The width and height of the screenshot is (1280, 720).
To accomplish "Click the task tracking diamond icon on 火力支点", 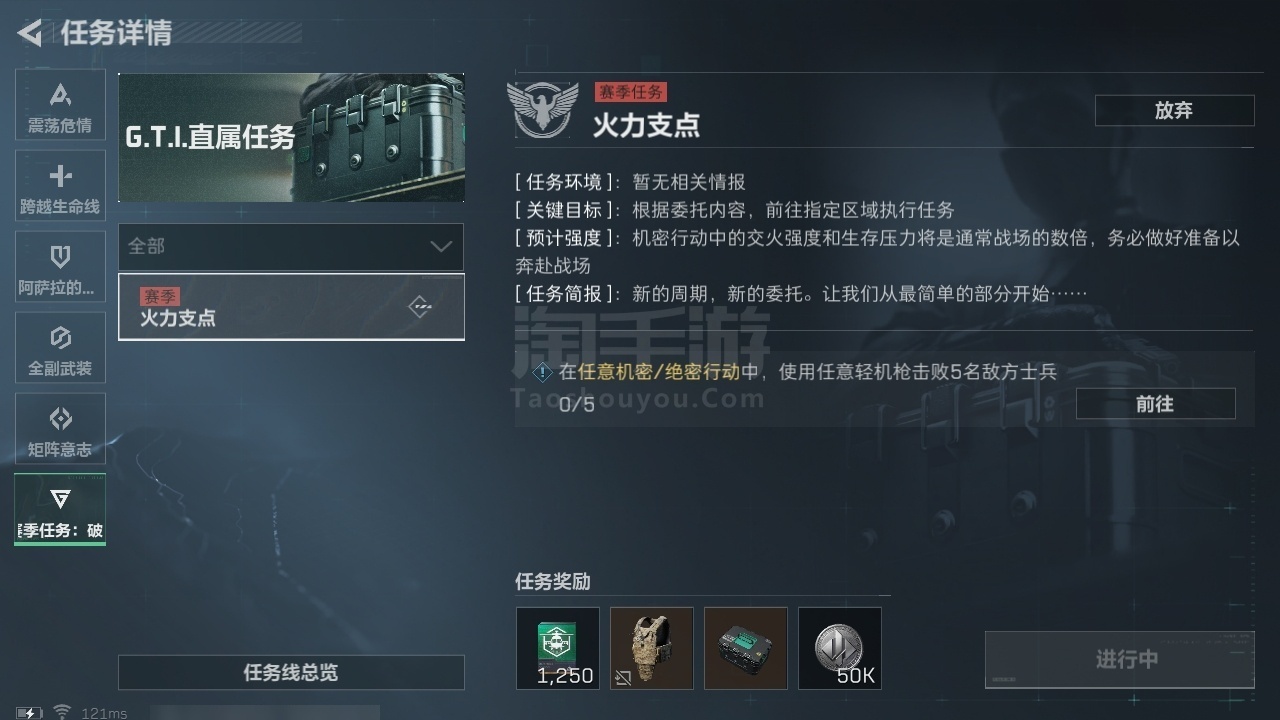I will 420,307.
